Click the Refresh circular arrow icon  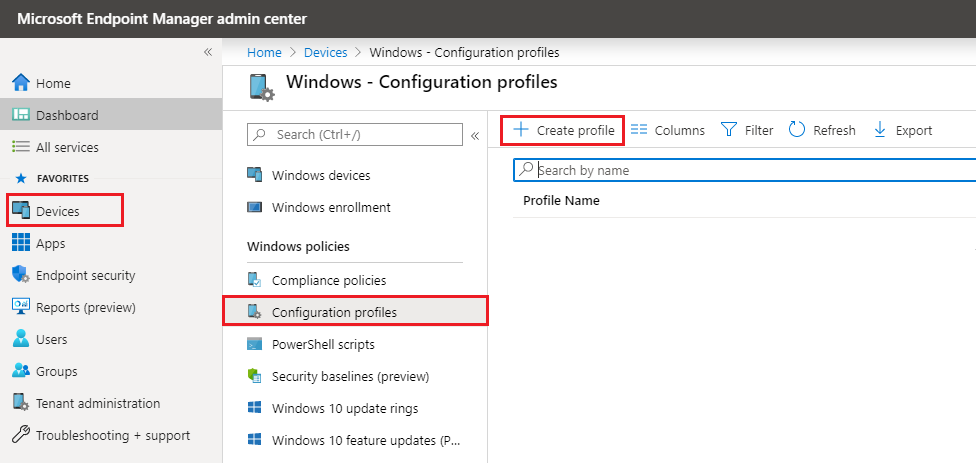[797, 130]
